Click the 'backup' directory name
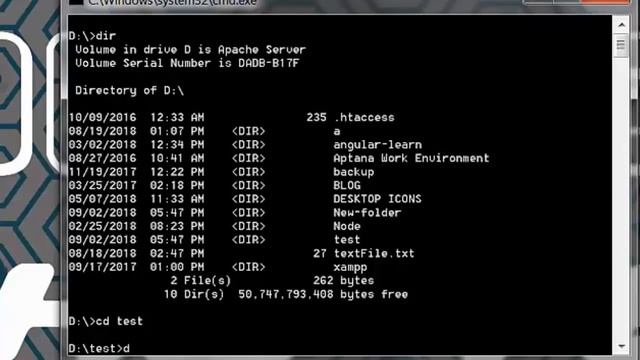The width and height of the screenshot is (640, 360). coord(353,172)
